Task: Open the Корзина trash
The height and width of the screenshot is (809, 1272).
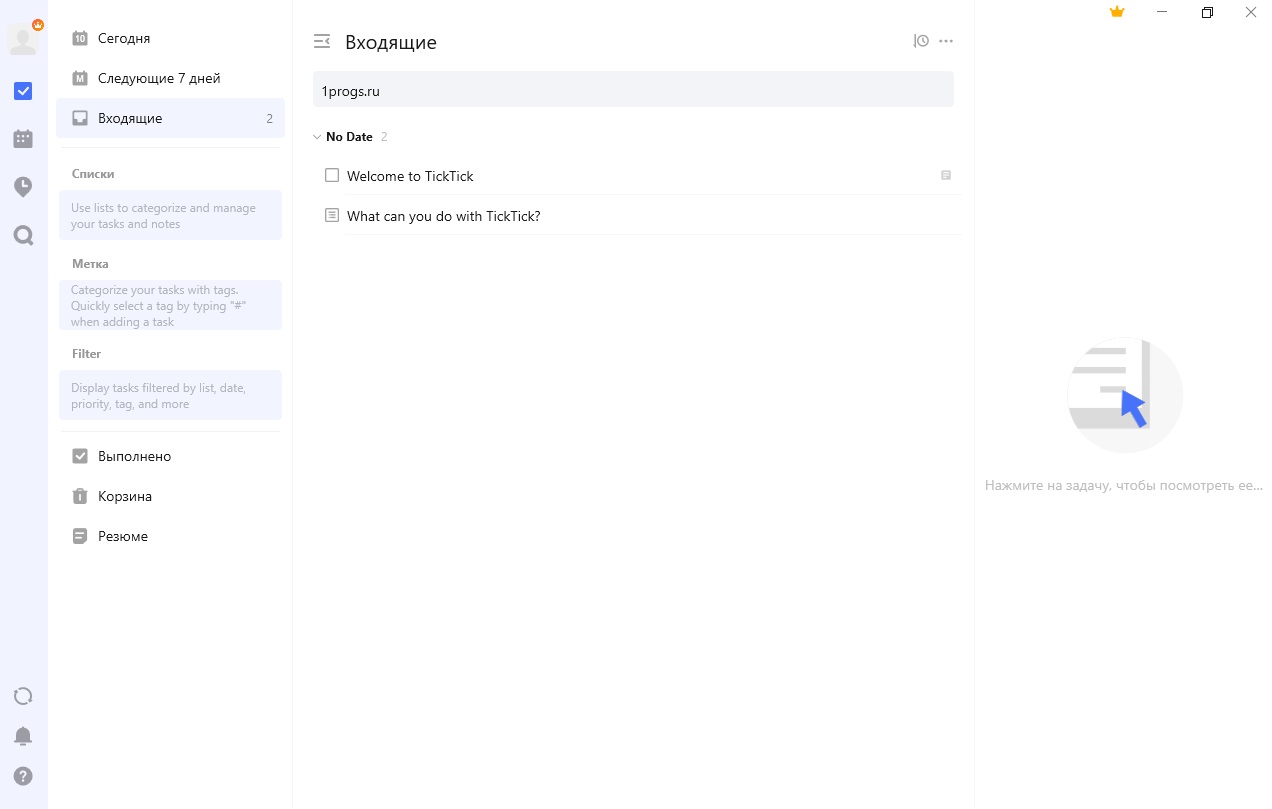Action: pos(124,496)
